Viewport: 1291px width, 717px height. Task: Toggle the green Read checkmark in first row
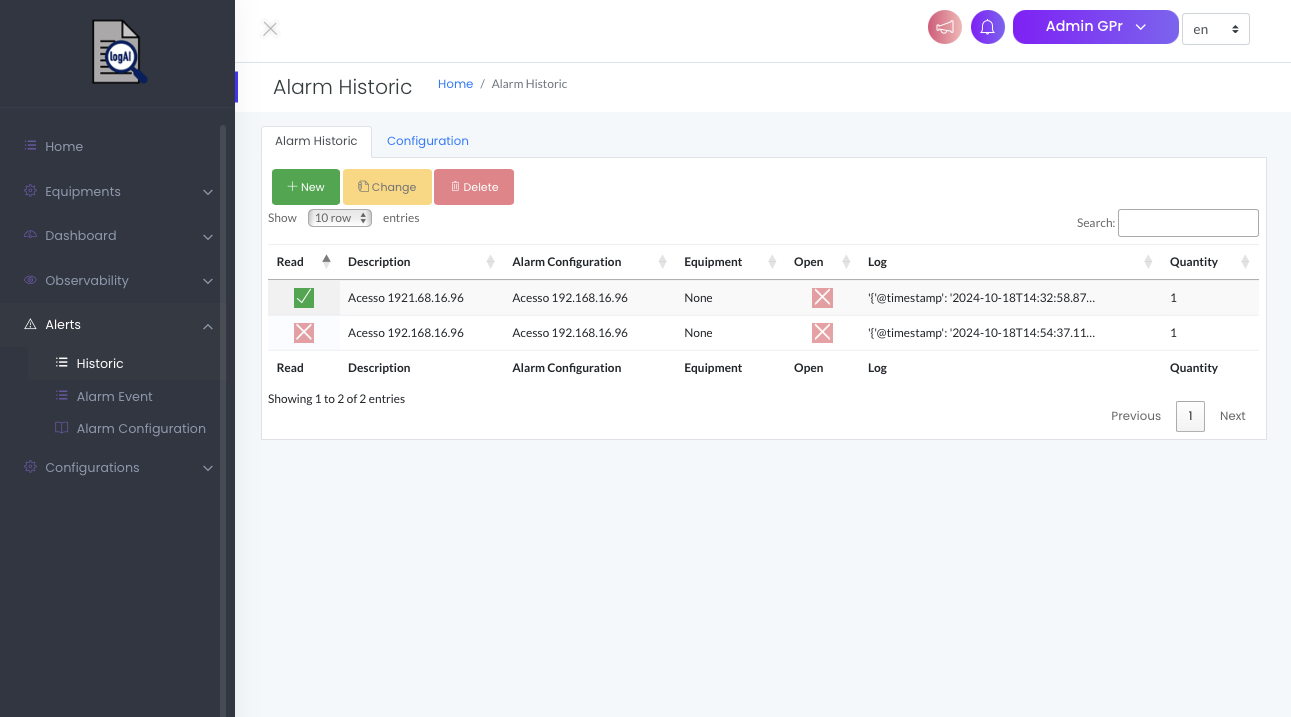[304, 298]
